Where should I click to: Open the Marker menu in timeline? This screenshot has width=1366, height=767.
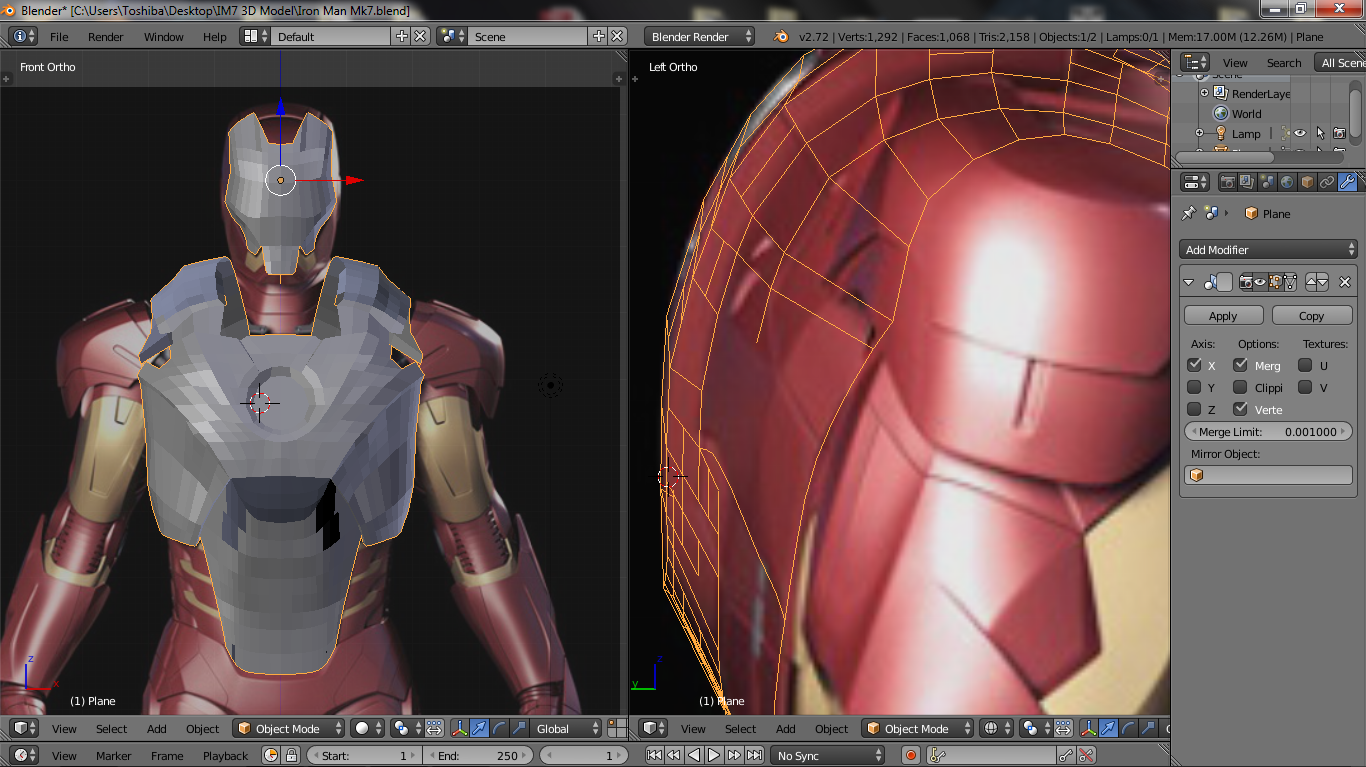[x=114, y=756]
